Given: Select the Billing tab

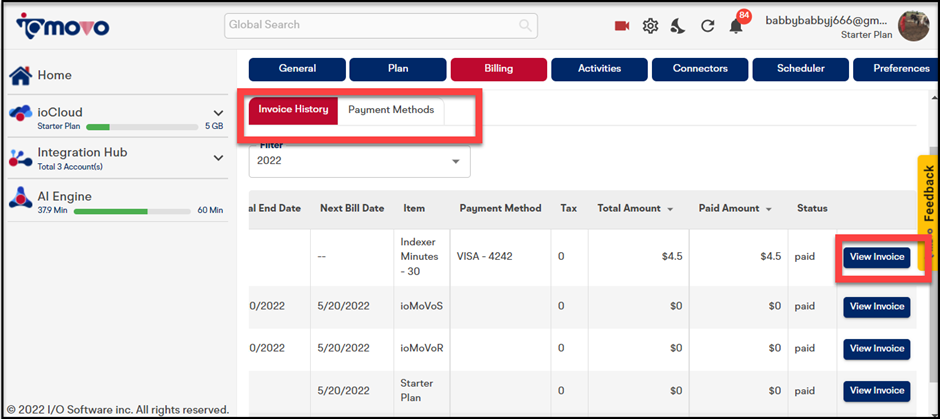Looking at the screenshot, I should pos(499,69).
